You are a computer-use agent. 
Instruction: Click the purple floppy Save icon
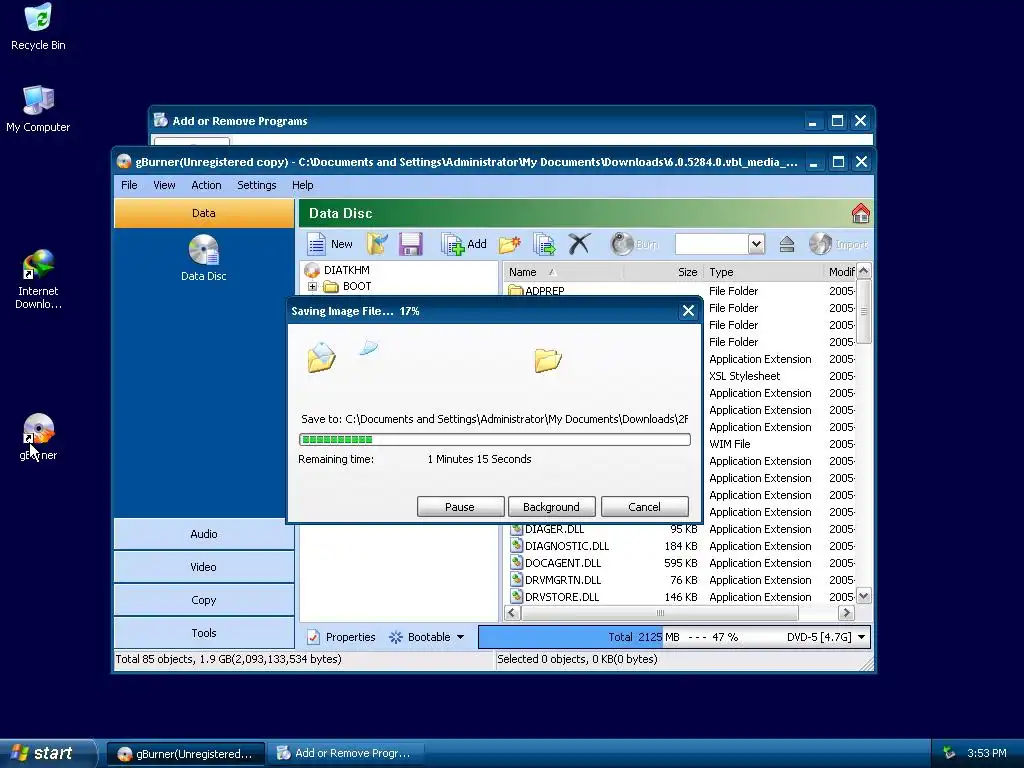tap(410, 244)
